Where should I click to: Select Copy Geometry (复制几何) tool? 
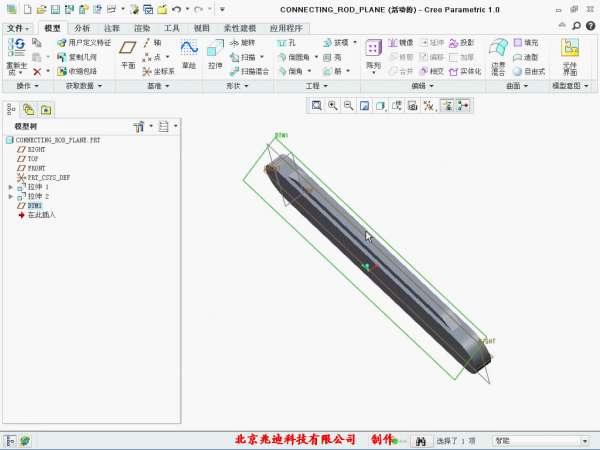coord(77,57)
